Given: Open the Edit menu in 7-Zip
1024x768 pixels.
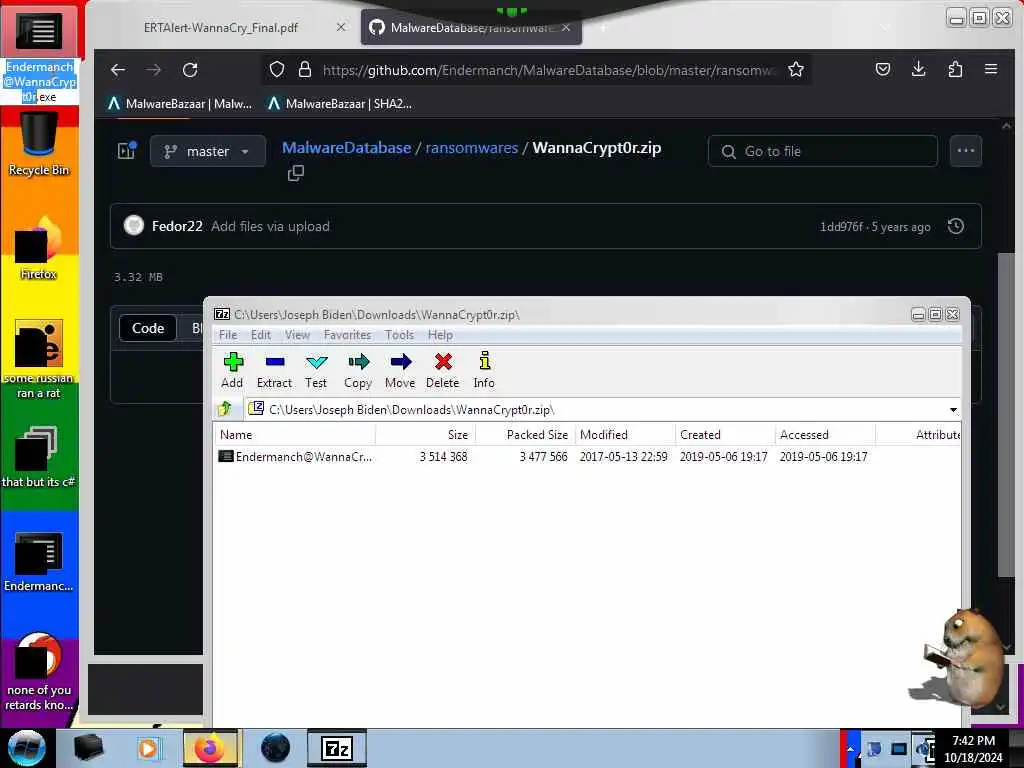Looking at the screenshot, I should coord(261,335).
